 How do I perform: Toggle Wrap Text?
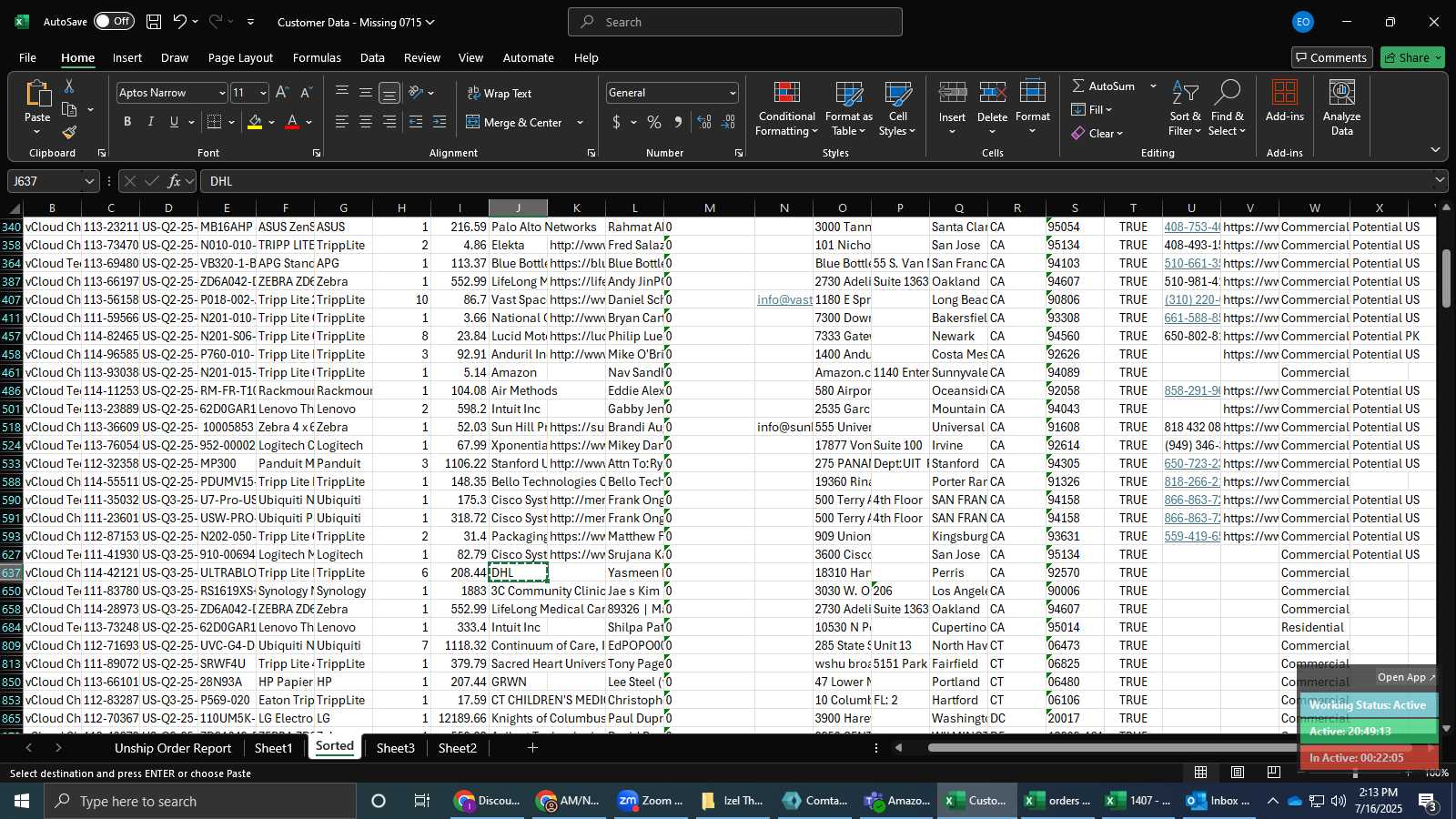point(500,93)
